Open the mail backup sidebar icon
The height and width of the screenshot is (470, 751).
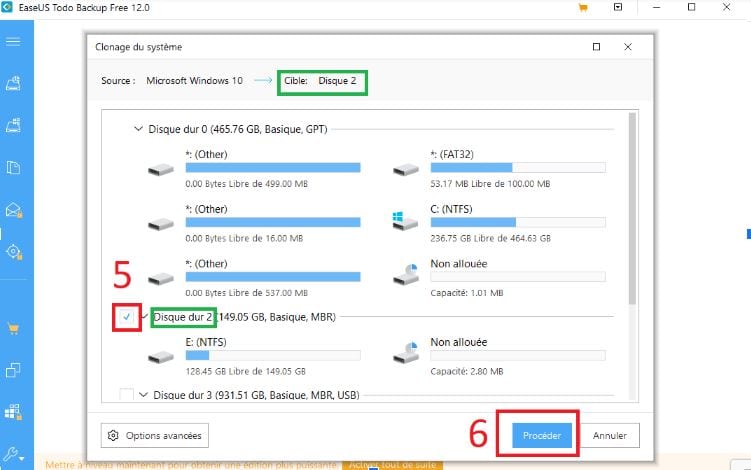click(x=13, y=210)
